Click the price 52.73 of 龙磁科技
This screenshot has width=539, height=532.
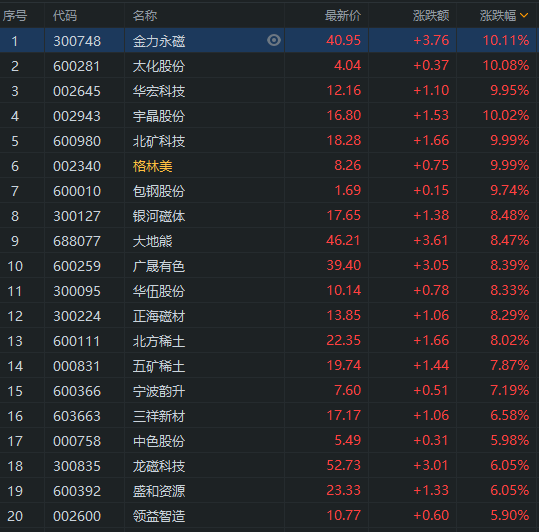tap(343, 465)
